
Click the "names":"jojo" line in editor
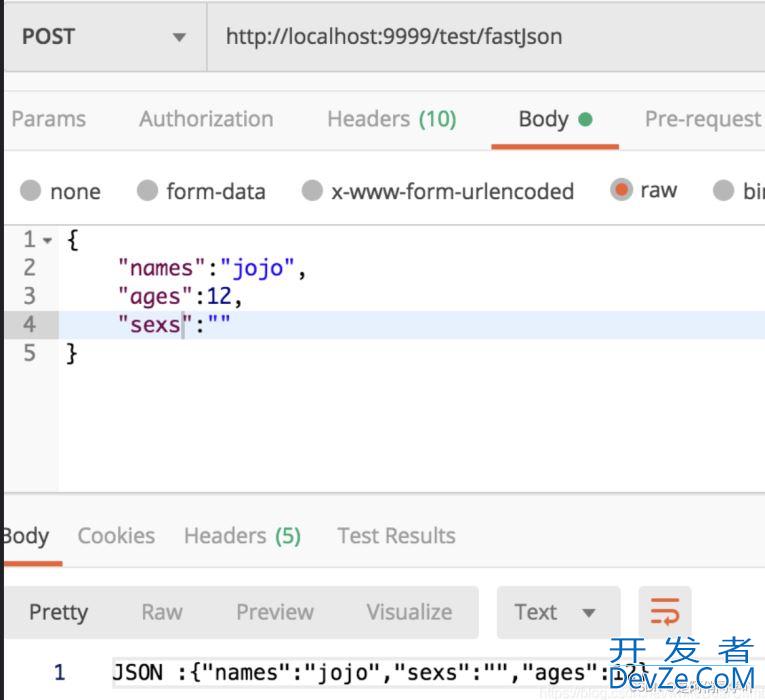point(212,268)
